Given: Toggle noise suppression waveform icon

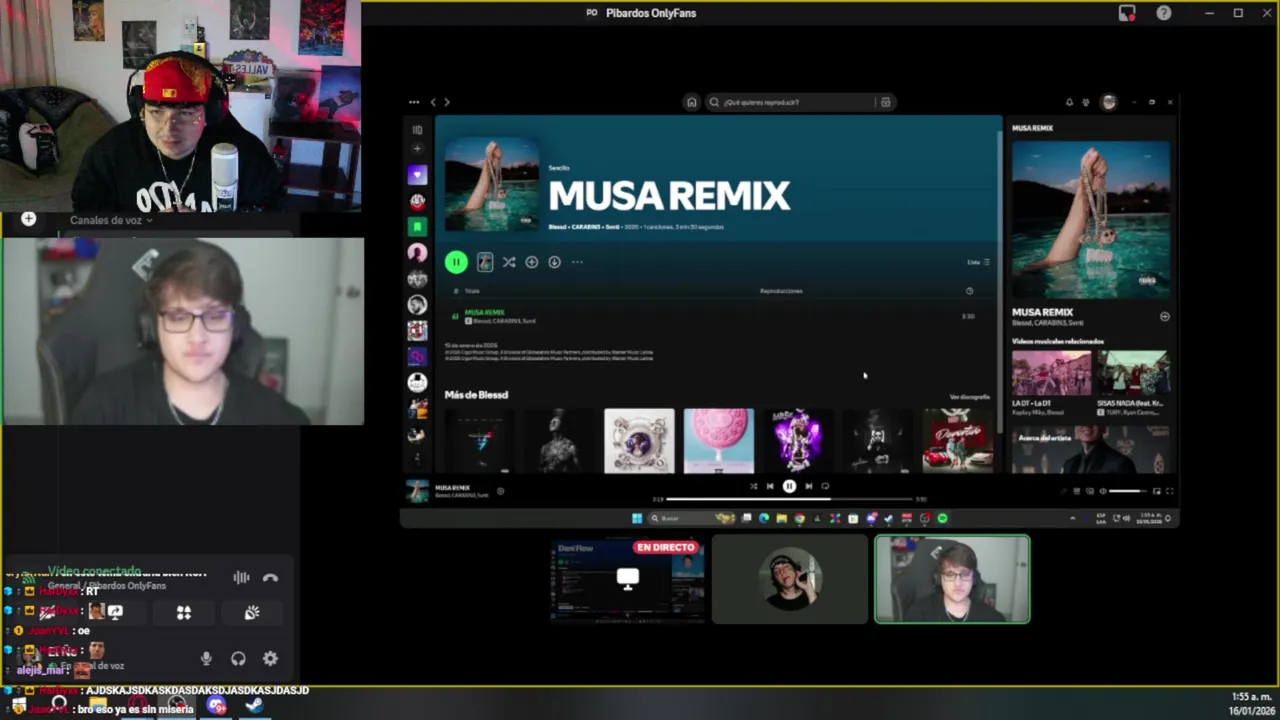Looking at the screenshot, I should tap(241, 578).
